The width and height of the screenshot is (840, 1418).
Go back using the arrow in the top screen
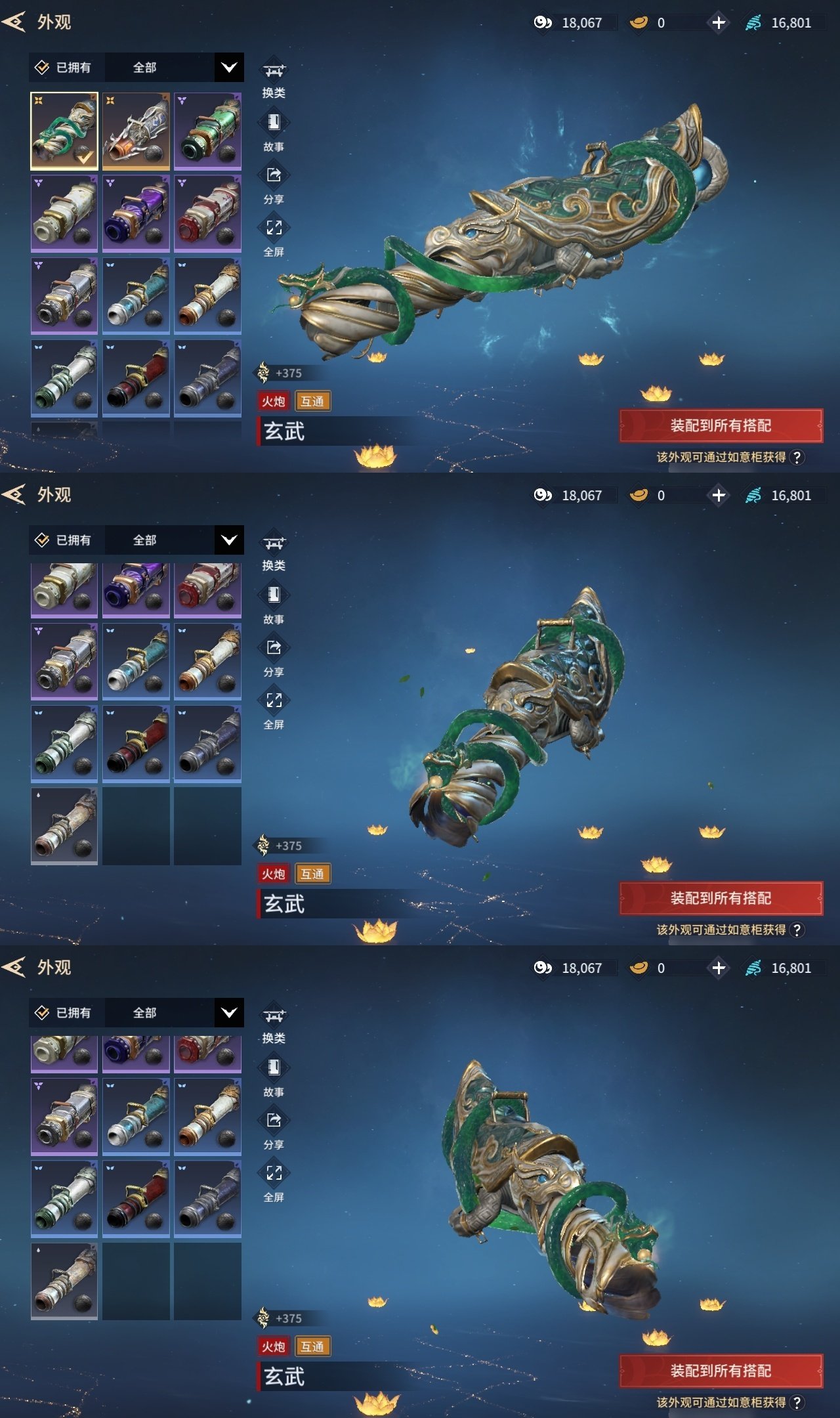pos(14,22)
